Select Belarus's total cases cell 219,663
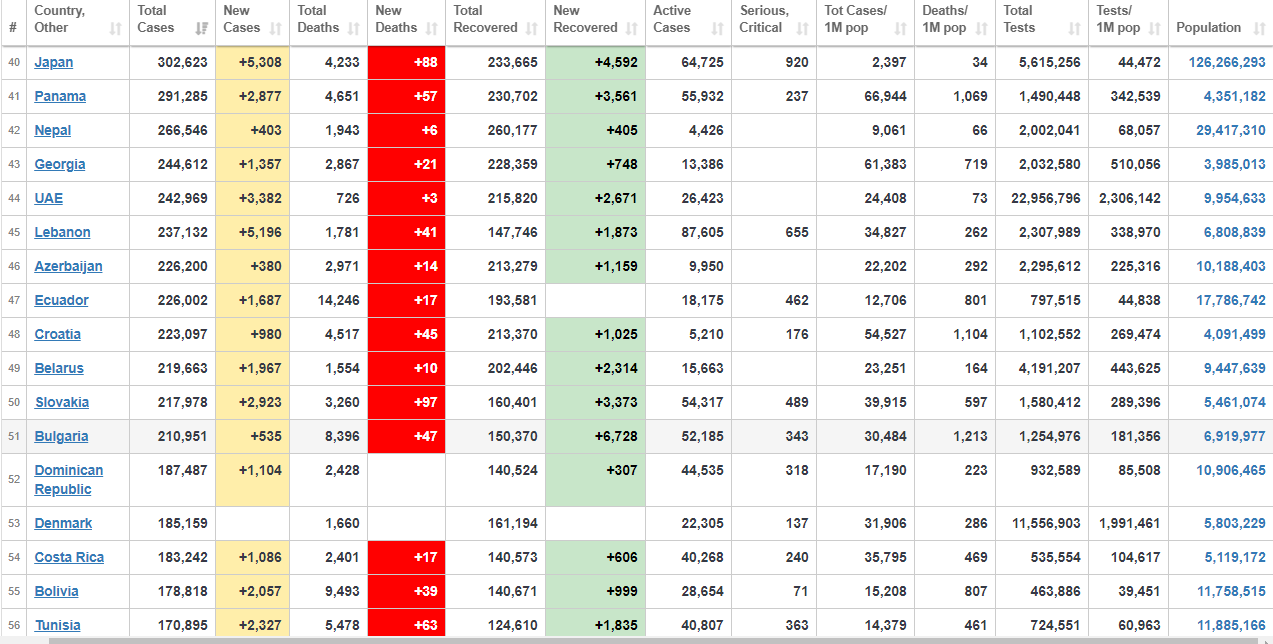The height and width of the screenshot is (644, 1273). tap(172, 368)
